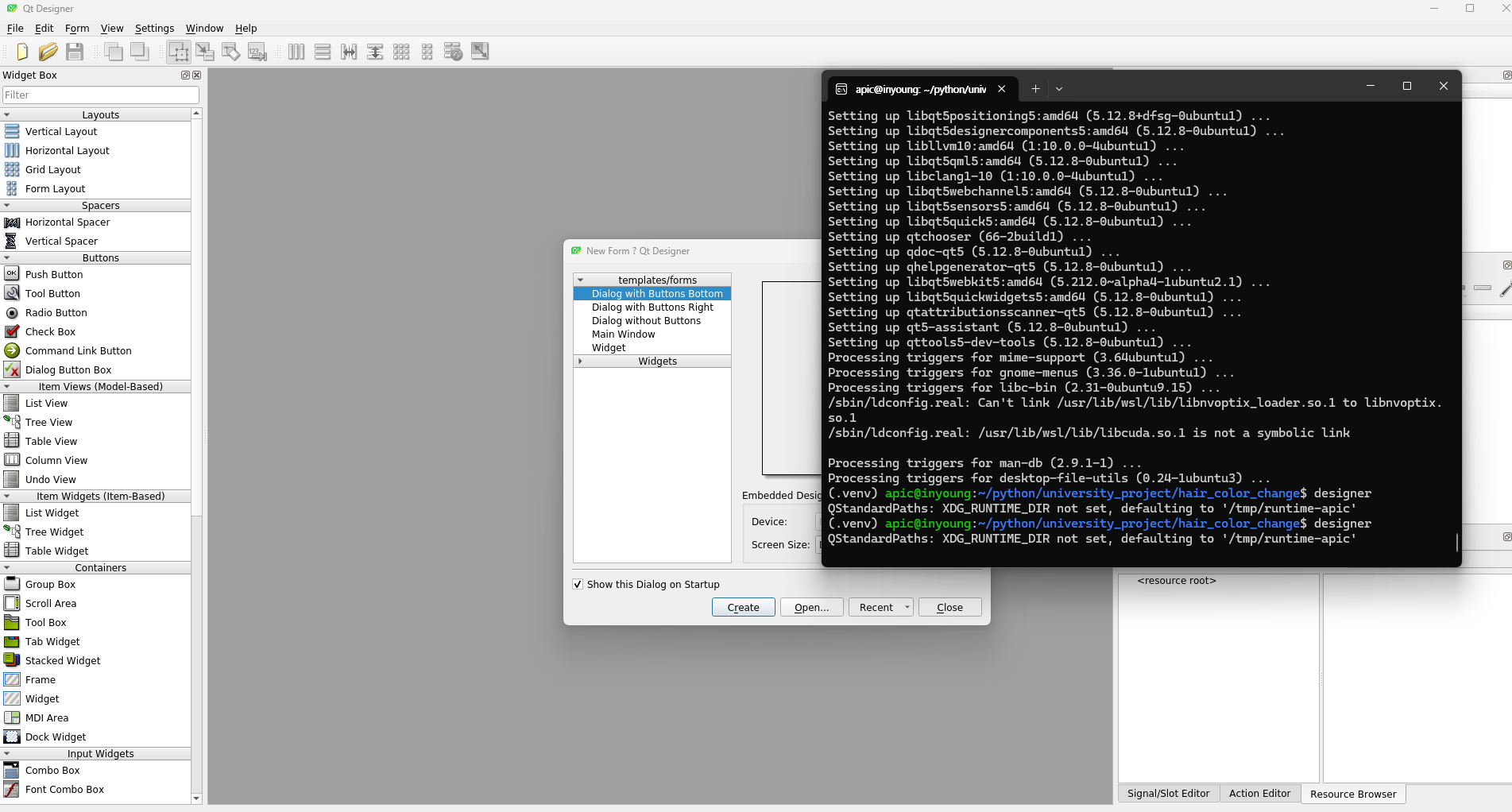Click the Send to Back toolbar icon
Viewport: 1512px width, 812px height.
114,52
